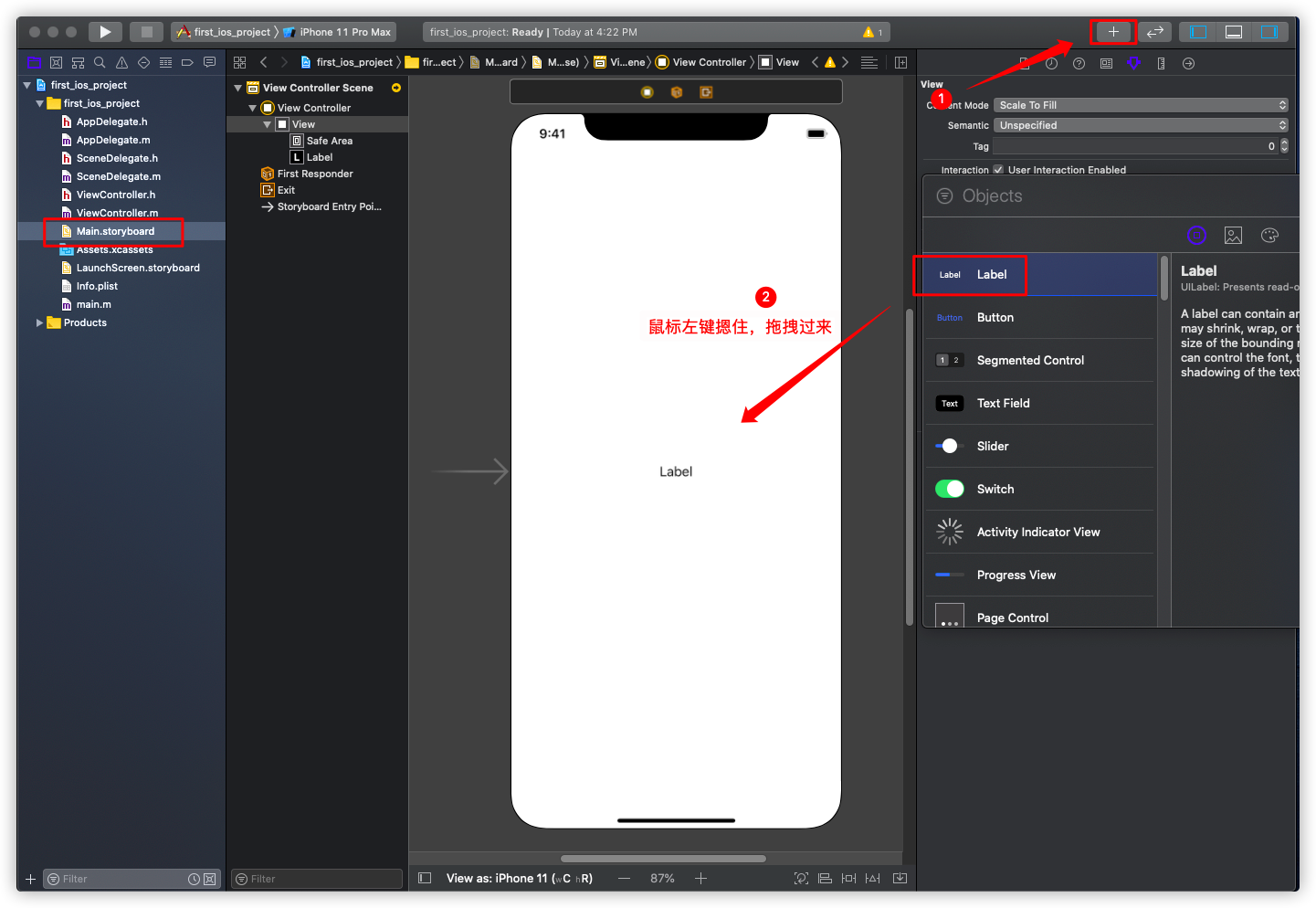Open the Align constraints tool
The height and width of the screenshot is (908, 1316).
click(825, 879)
